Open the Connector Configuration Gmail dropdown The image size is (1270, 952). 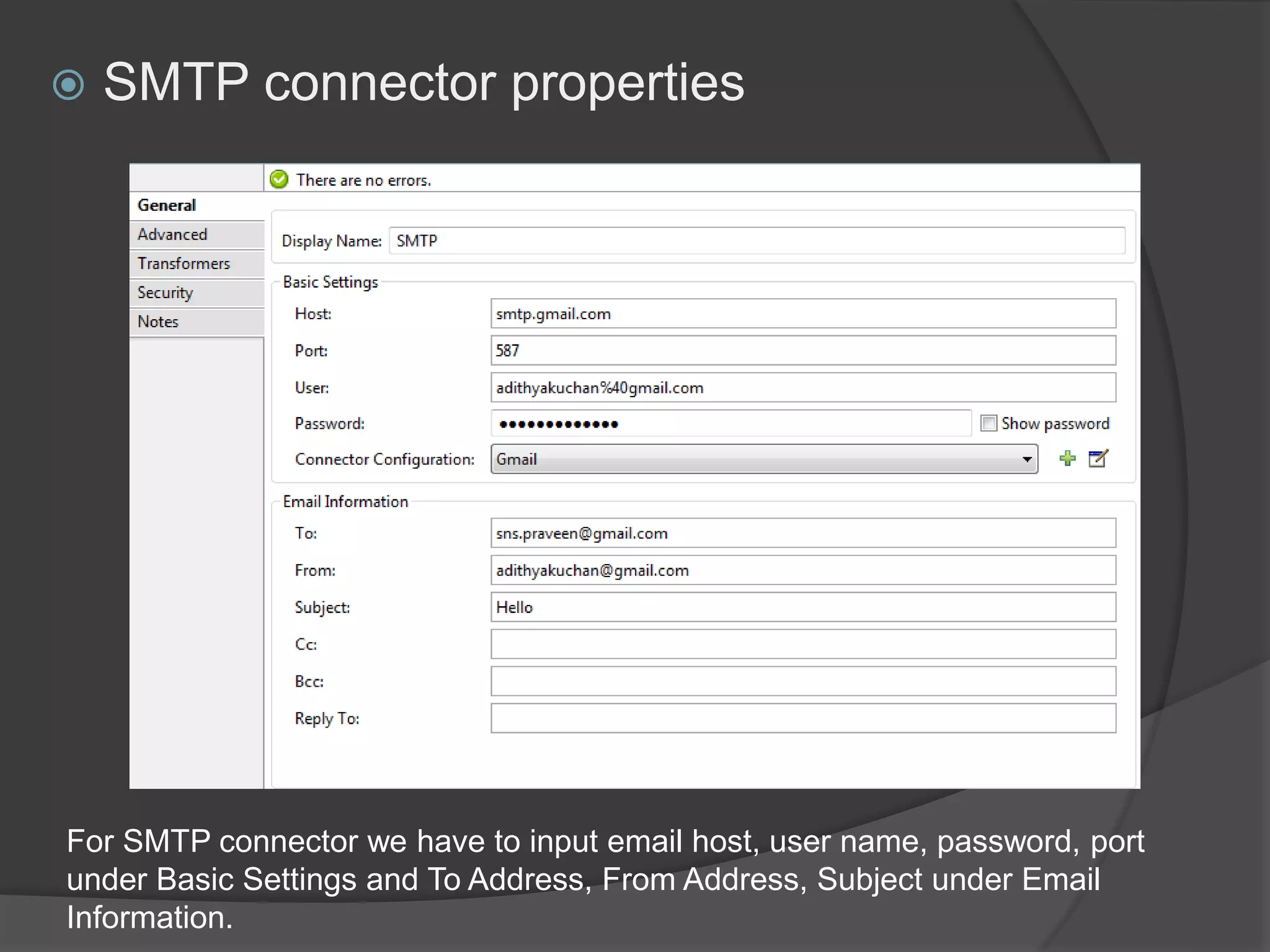point(764,459)
